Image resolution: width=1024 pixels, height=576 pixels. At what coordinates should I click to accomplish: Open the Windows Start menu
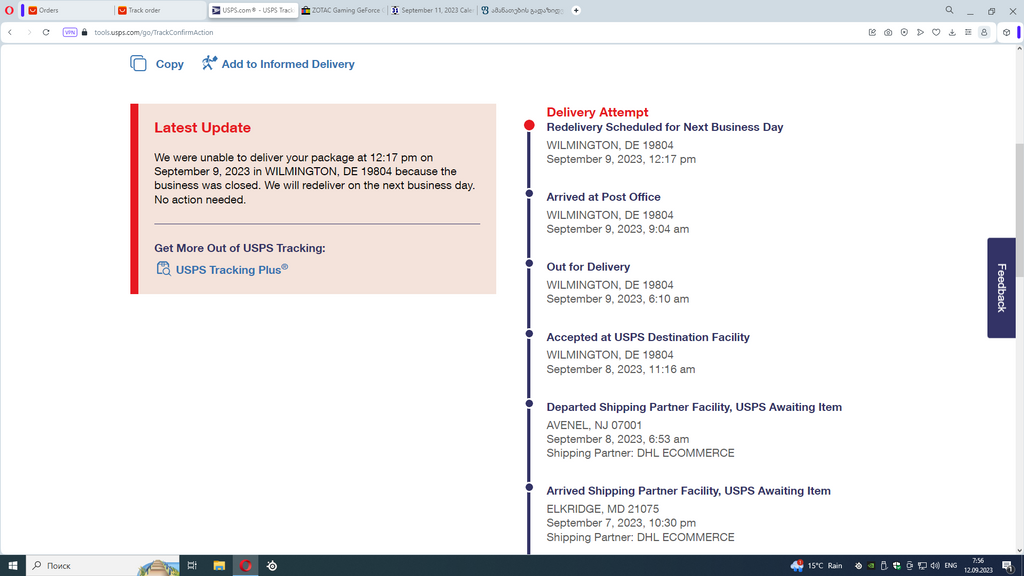12,566
